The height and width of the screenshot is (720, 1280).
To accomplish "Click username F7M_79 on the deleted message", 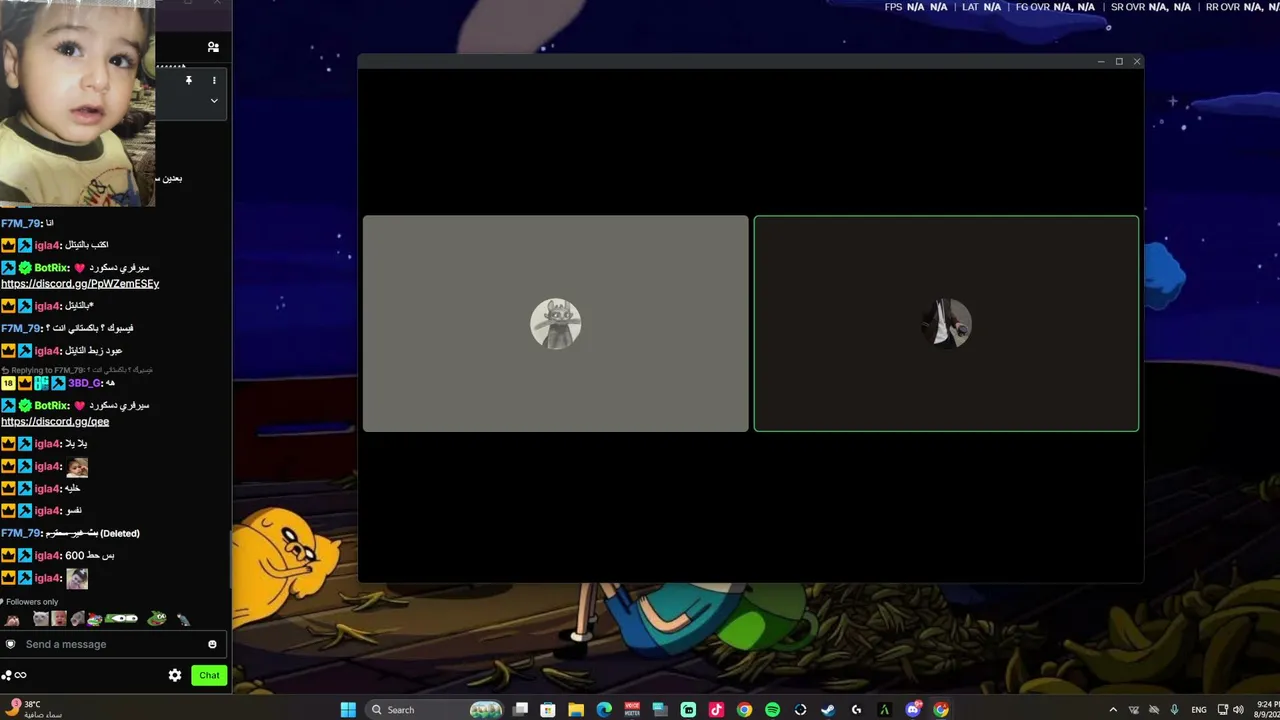I will (x=21, y=534).
